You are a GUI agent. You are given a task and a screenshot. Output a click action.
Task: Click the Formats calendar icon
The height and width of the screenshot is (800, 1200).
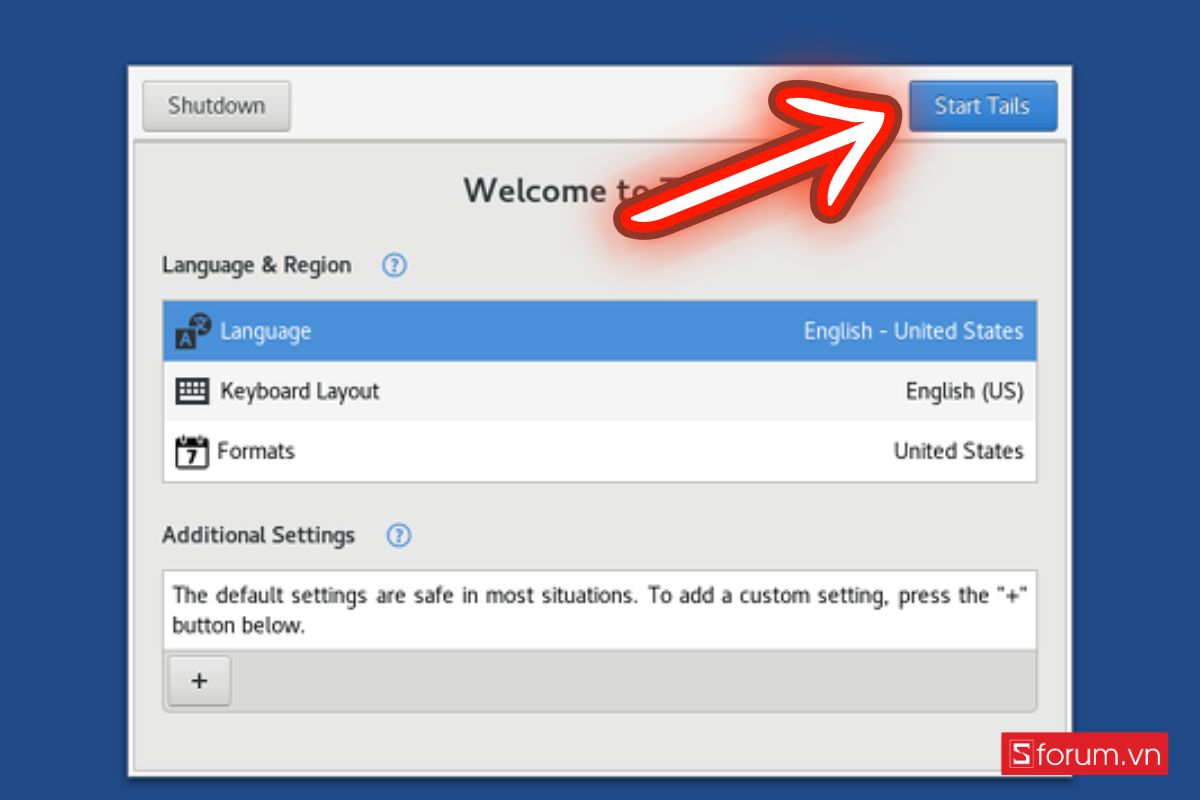pyautogui.click(x=192, y=452)
